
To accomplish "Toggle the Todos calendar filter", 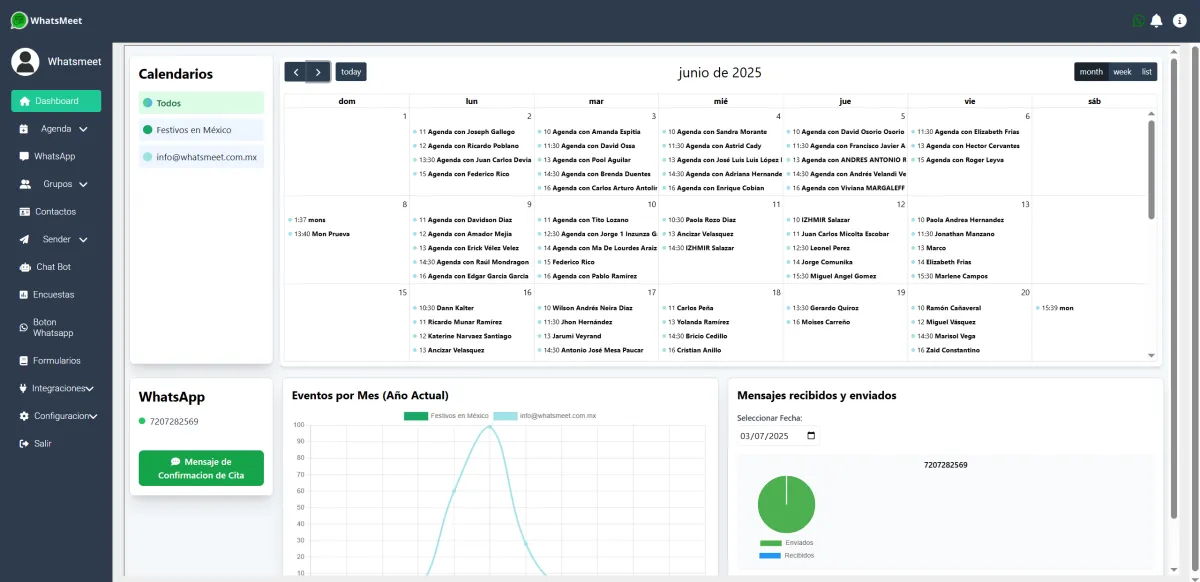I will click(201, 103).
